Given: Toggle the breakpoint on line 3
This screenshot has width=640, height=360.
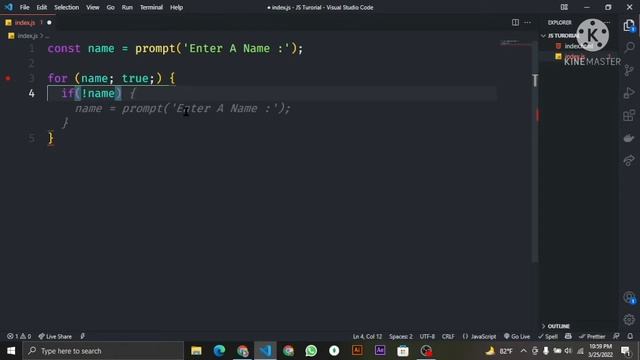Looking at the screenshot, I should tap(8, 78).
